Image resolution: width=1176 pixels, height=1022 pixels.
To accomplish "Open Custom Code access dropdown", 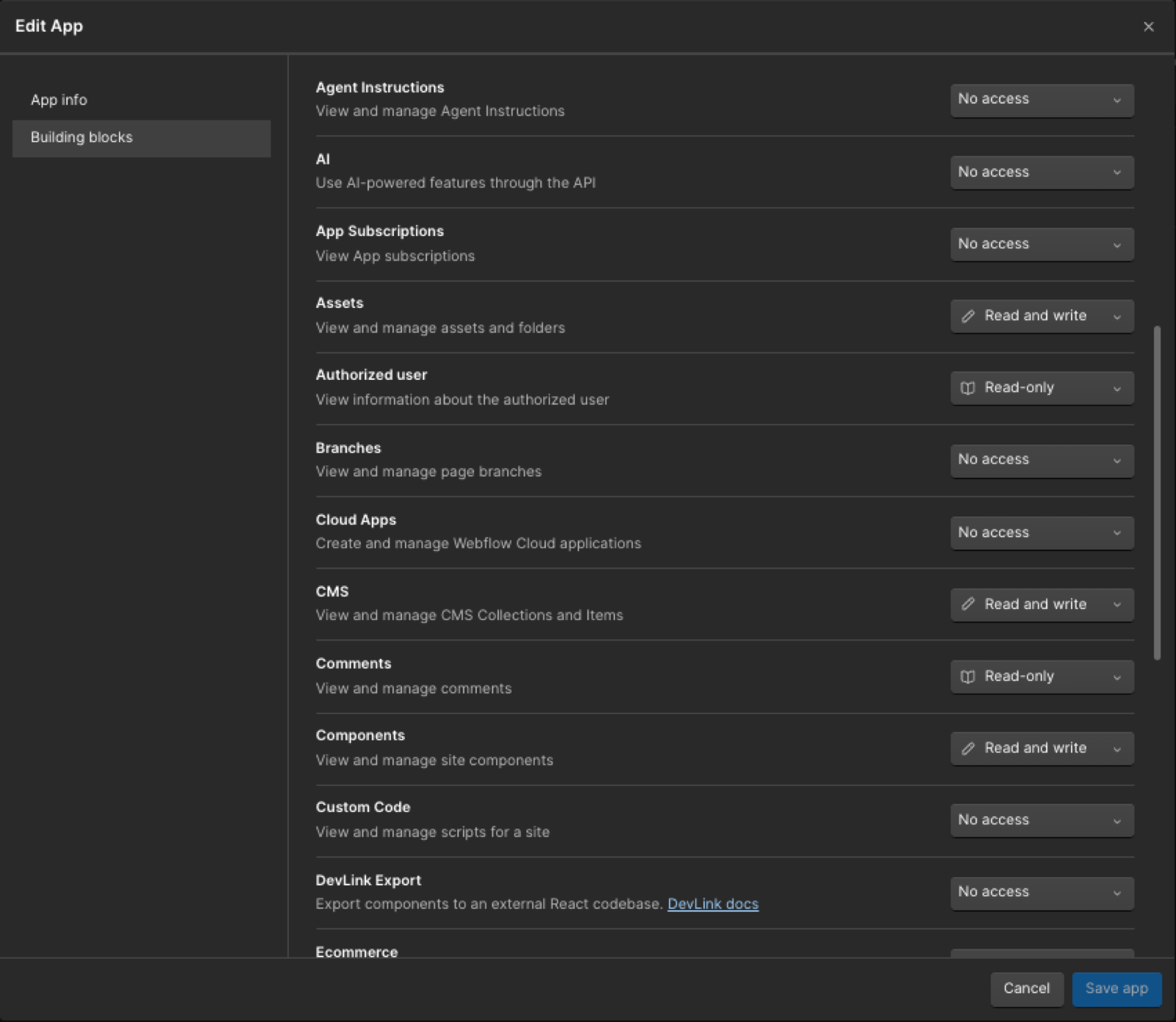I will [1041, 820].
